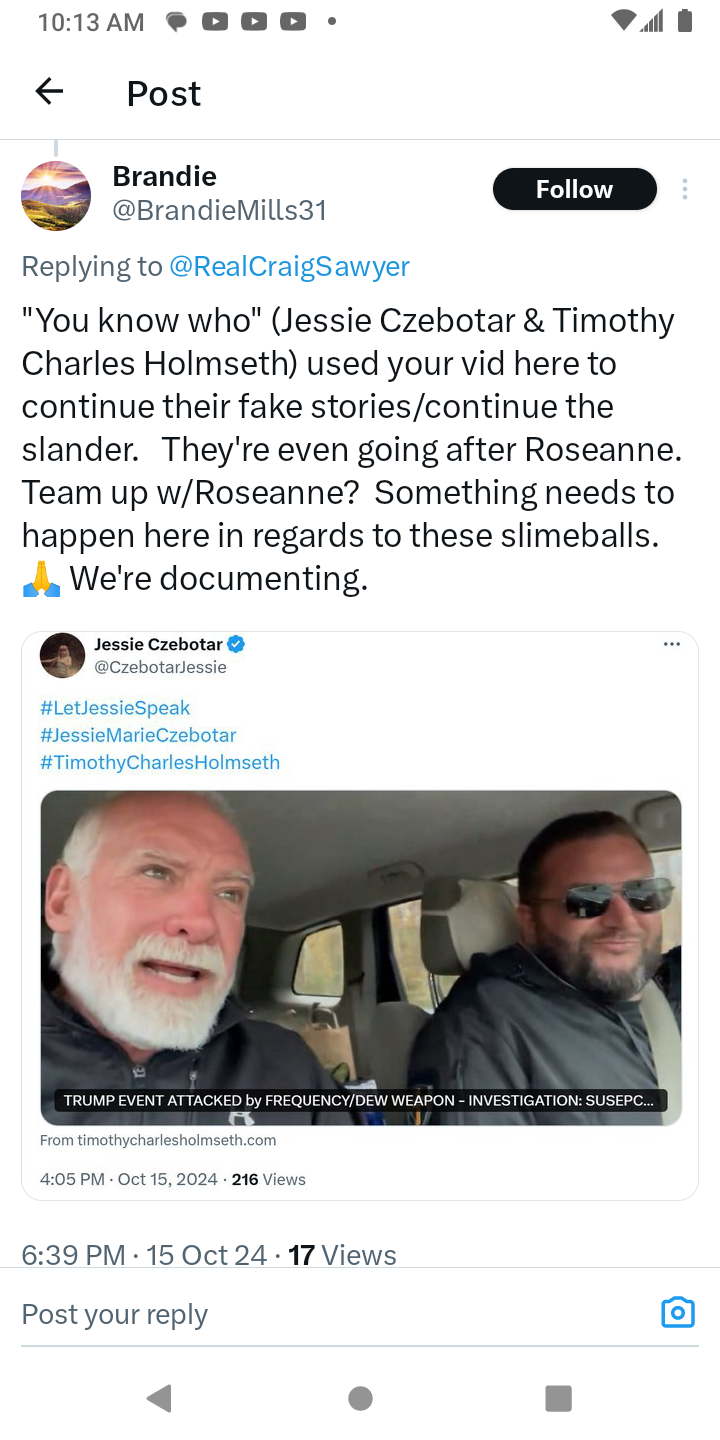The height and width of the screenshot is (1440, 720).
Task: Tap the back arrow icon
Action: pyautogui.click(x=49, y=92)
